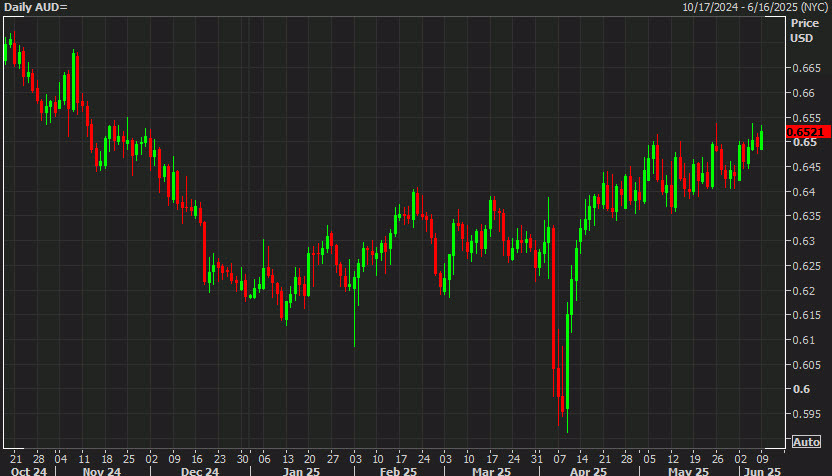Select the 10/17/2024 - 6/16/2025 date range label
The image size is (832, 476).
point(755,7)
